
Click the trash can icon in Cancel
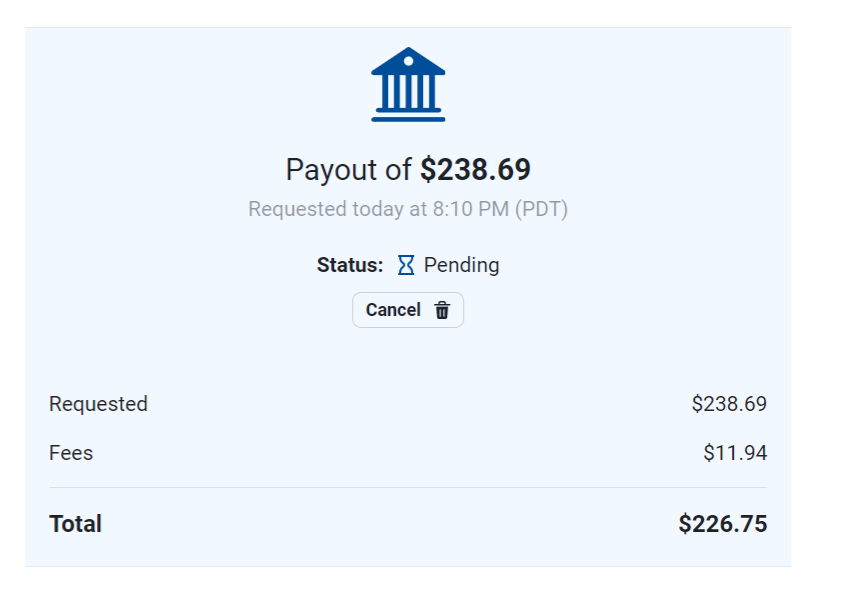tap(442, 310)
